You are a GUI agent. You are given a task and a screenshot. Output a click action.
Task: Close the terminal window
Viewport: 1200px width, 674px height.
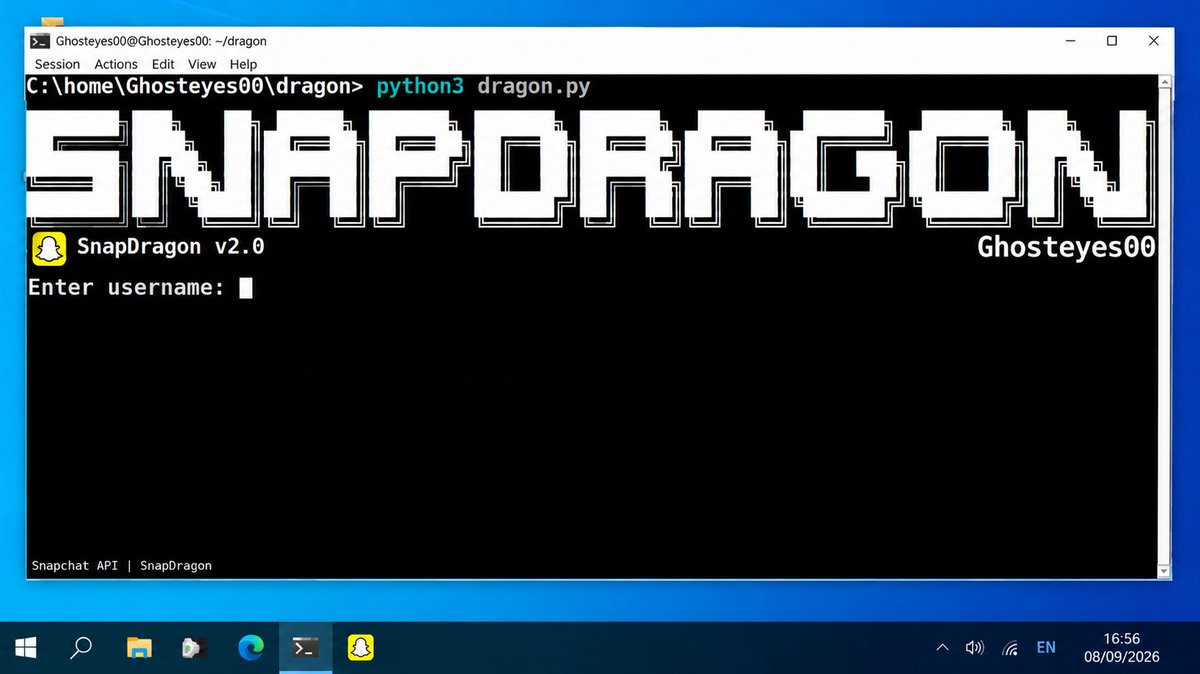click(1154, 41)
